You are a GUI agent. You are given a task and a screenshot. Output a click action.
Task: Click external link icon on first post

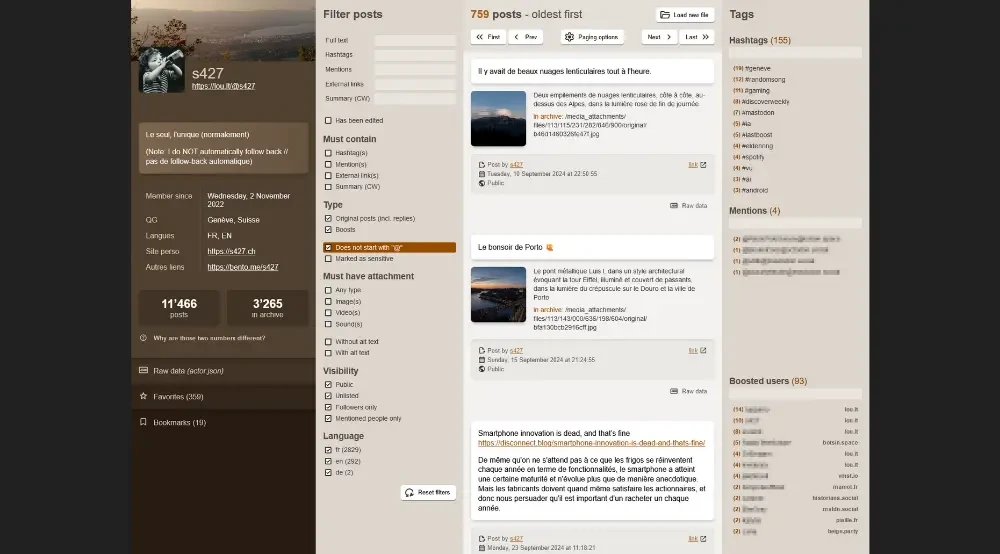click(703, 164)
